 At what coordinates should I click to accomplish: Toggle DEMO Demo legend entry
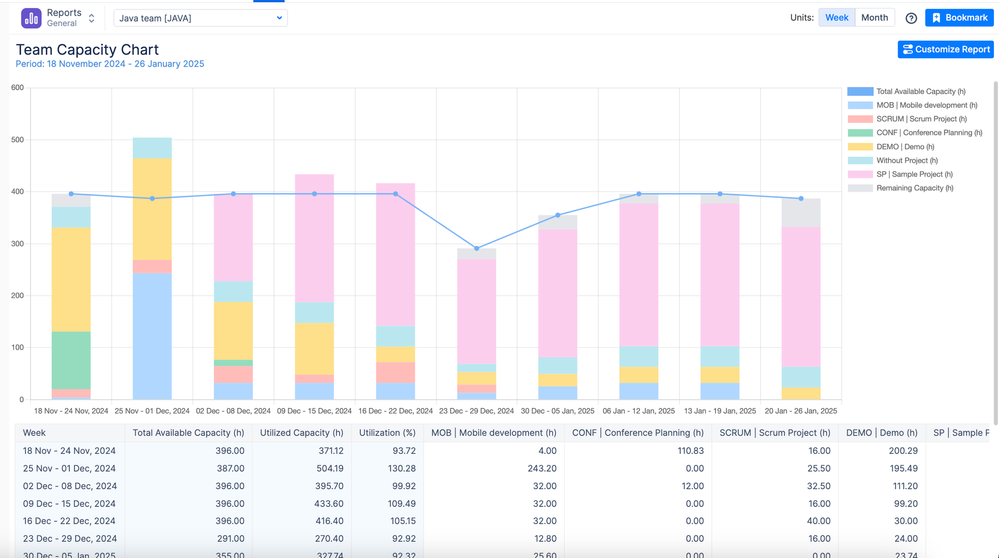pyautogui.click(x=891, y=147)
